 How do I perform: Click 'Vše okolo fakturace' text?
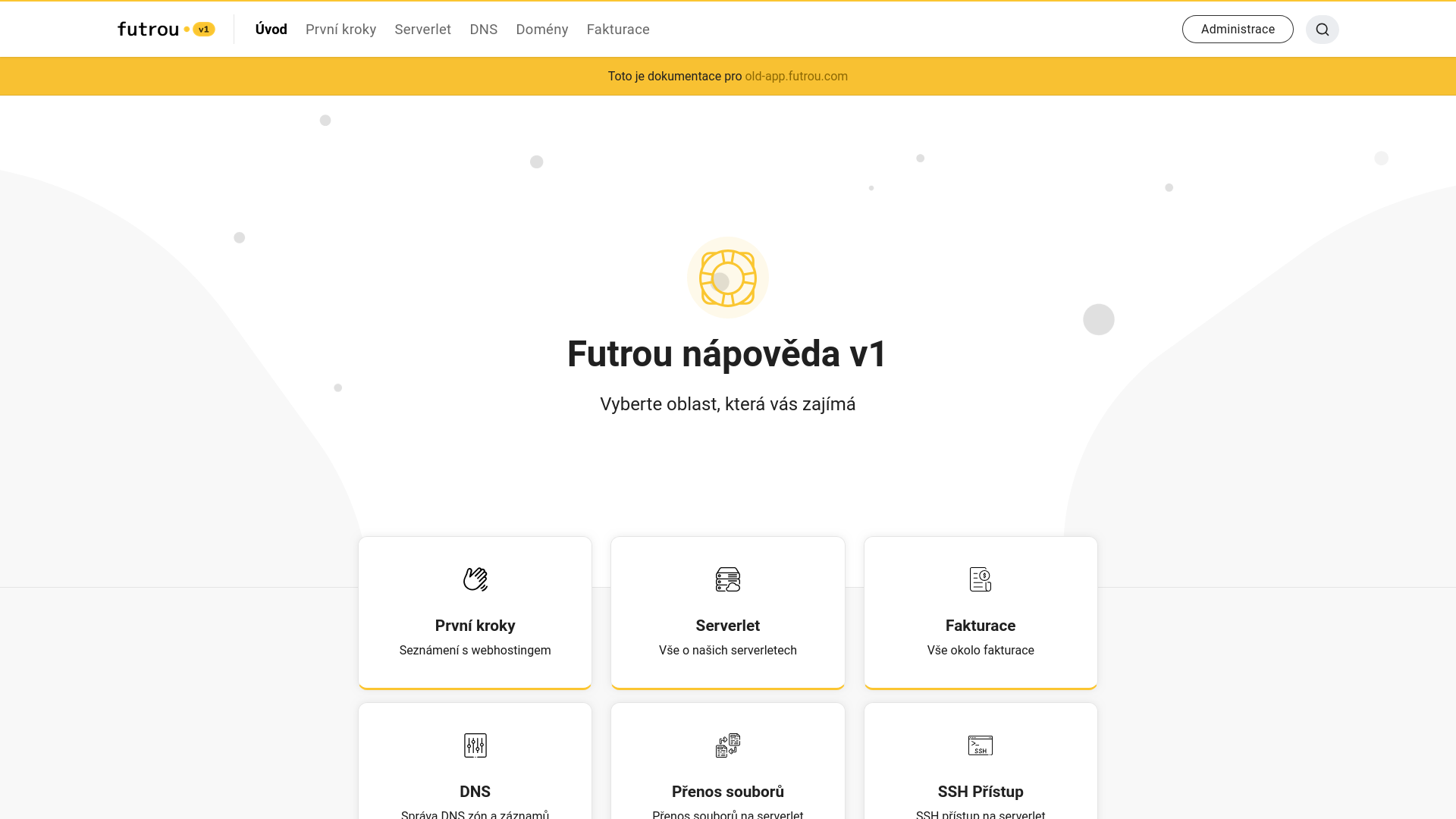[981, 651]
